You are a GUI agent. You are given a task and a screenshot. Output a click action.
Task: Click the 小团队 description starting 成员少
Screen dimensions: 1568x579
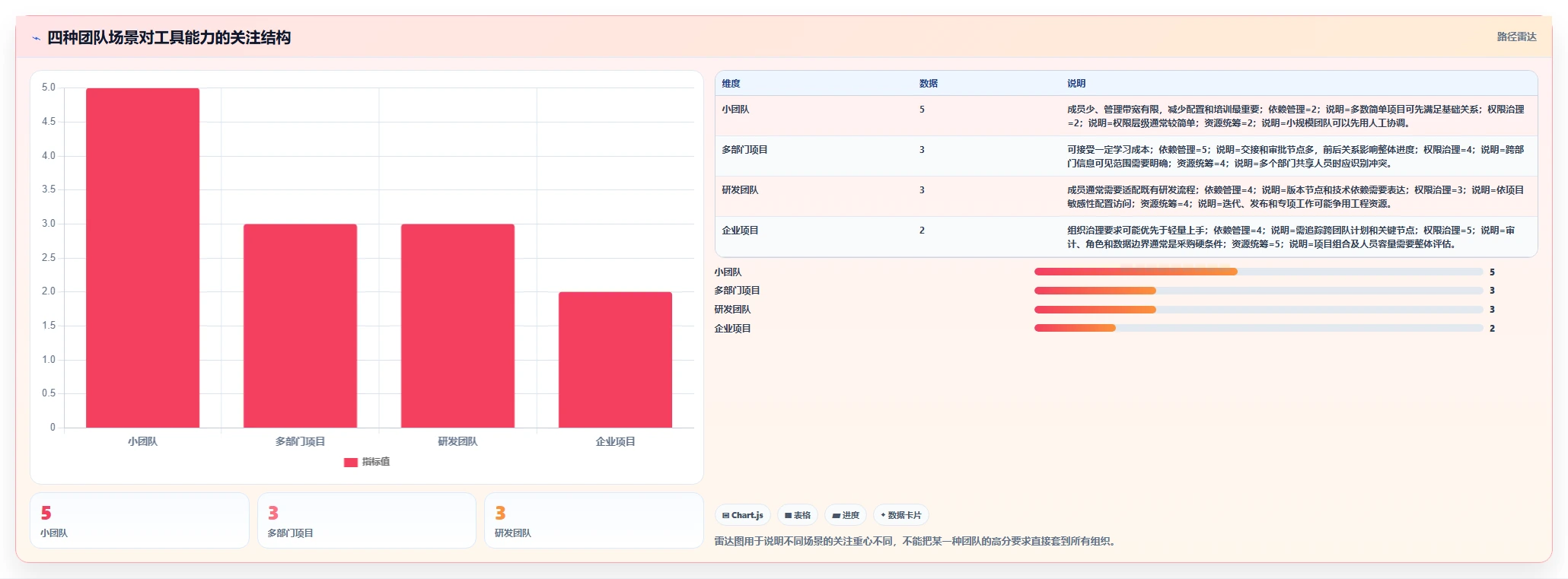pos(1296,116)
